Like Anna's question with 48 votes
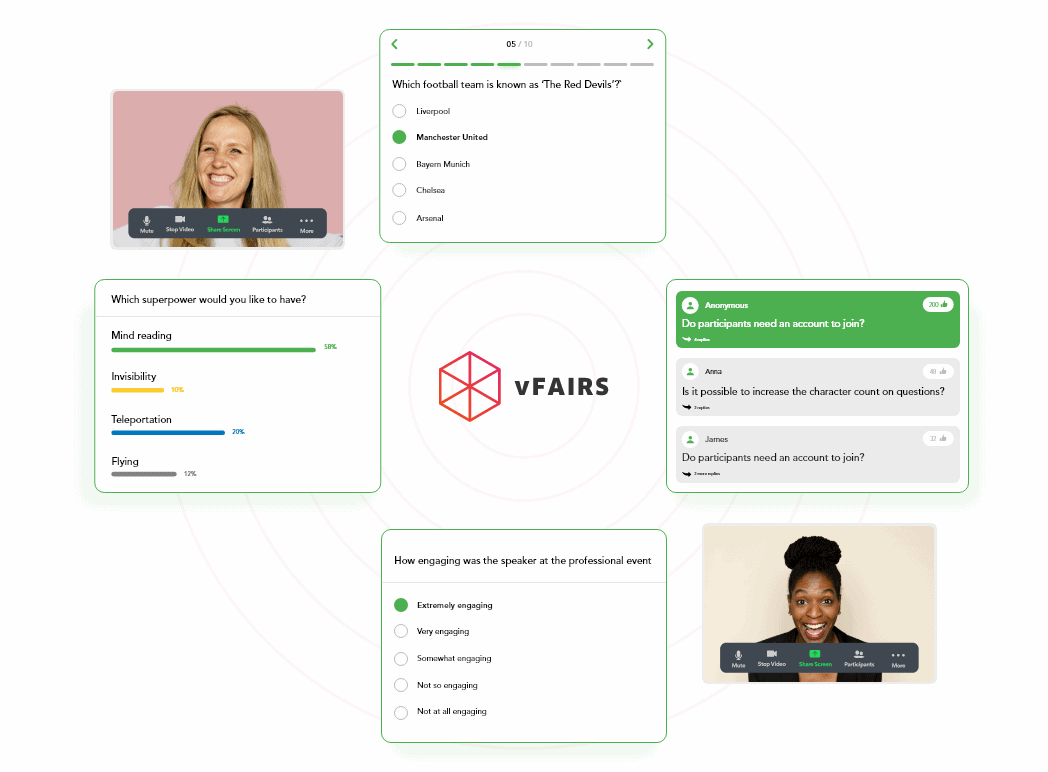 pos(938,371)
